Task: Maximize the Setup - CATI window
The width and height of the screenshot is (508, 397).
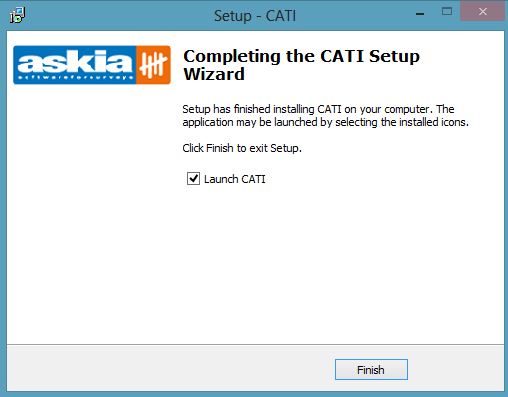Action: point(447,12)
